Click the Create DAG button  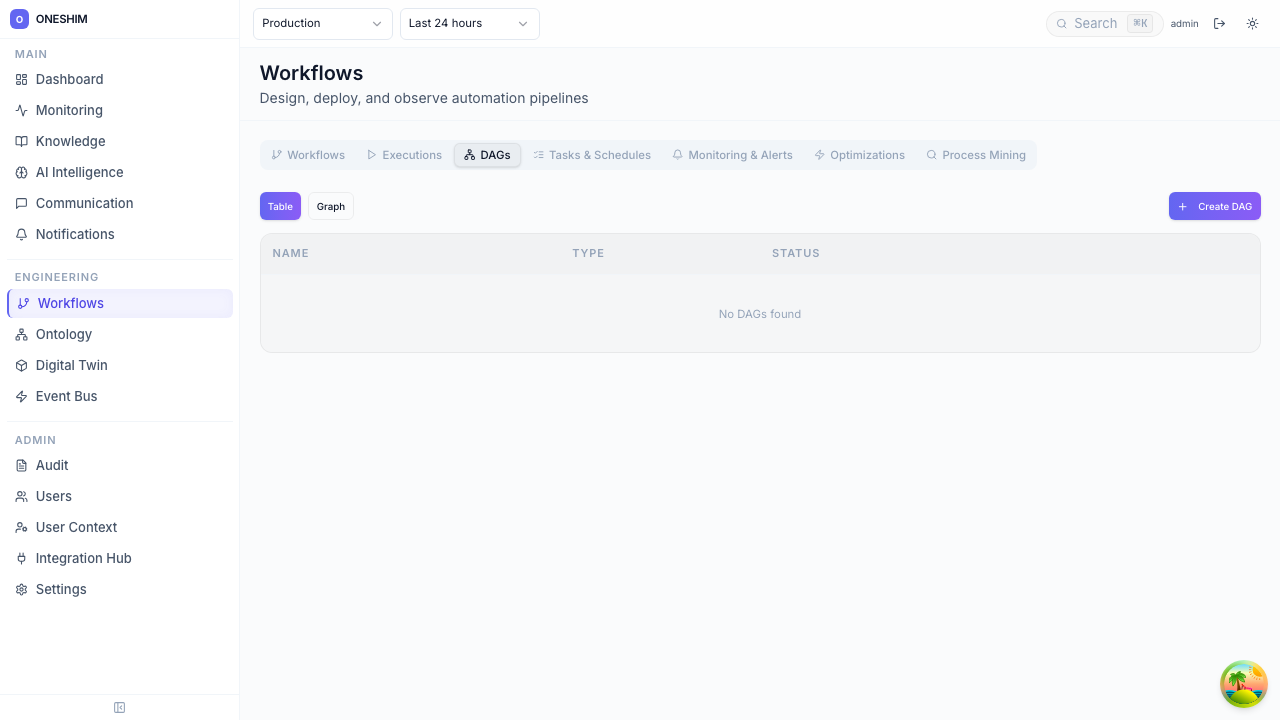tap(1214, 206)
